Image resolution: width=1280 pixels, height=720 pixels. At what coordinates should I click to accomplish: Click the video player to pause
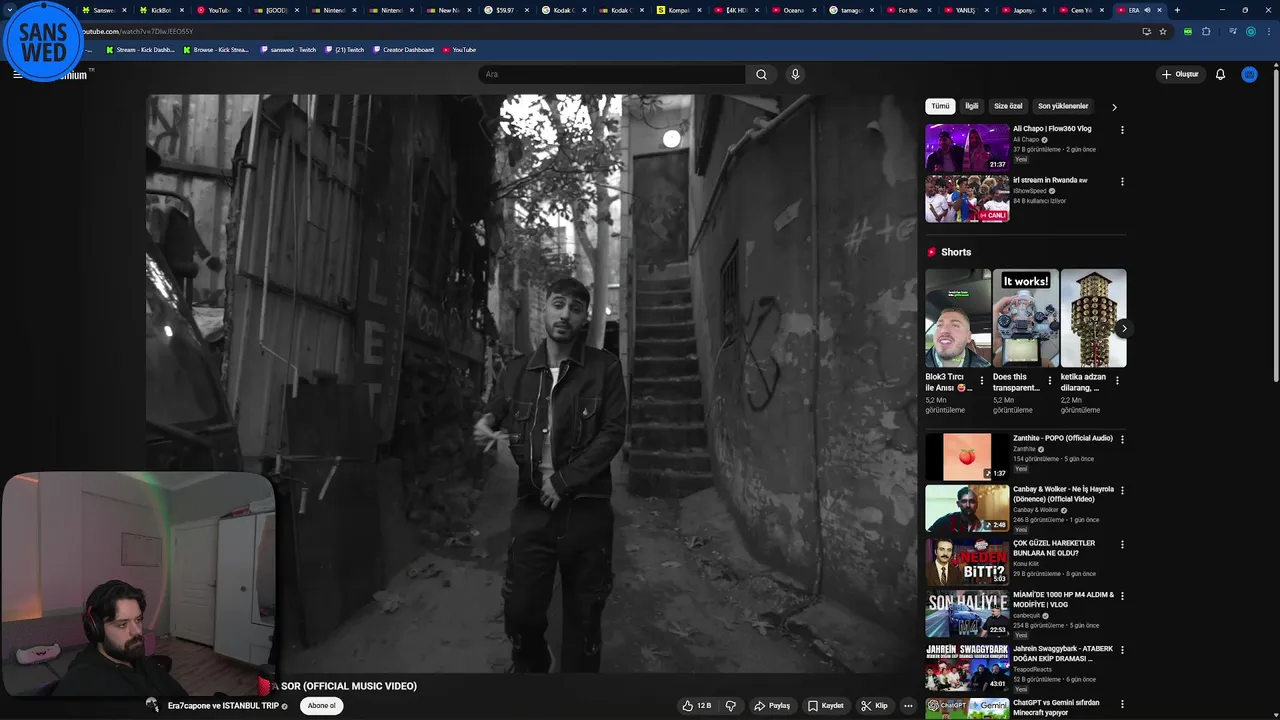[x=532, y=385]
